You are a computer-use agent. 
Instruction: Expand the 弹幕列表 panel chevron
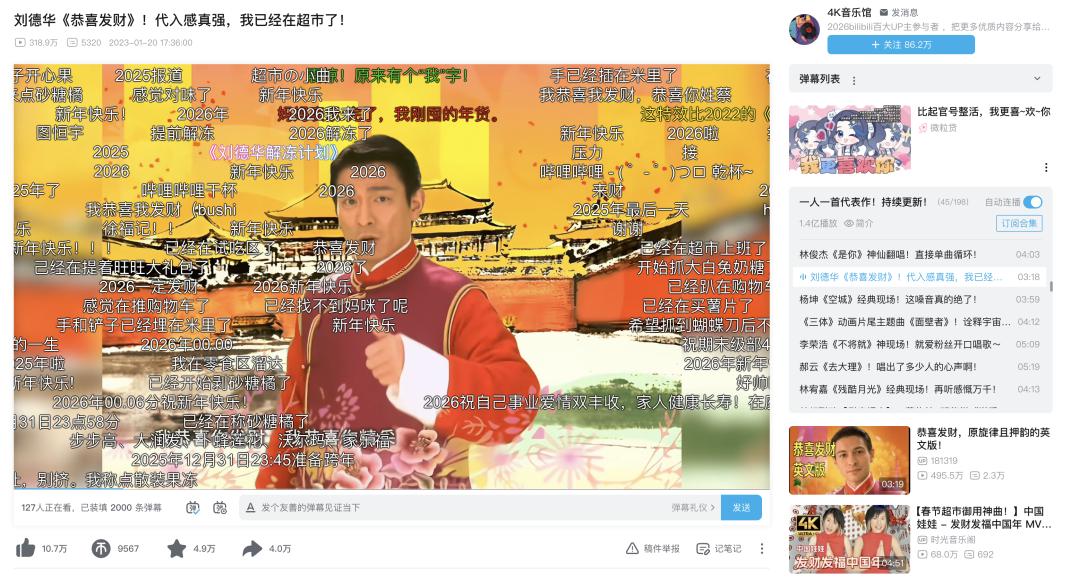click(x=1037, y=79)
